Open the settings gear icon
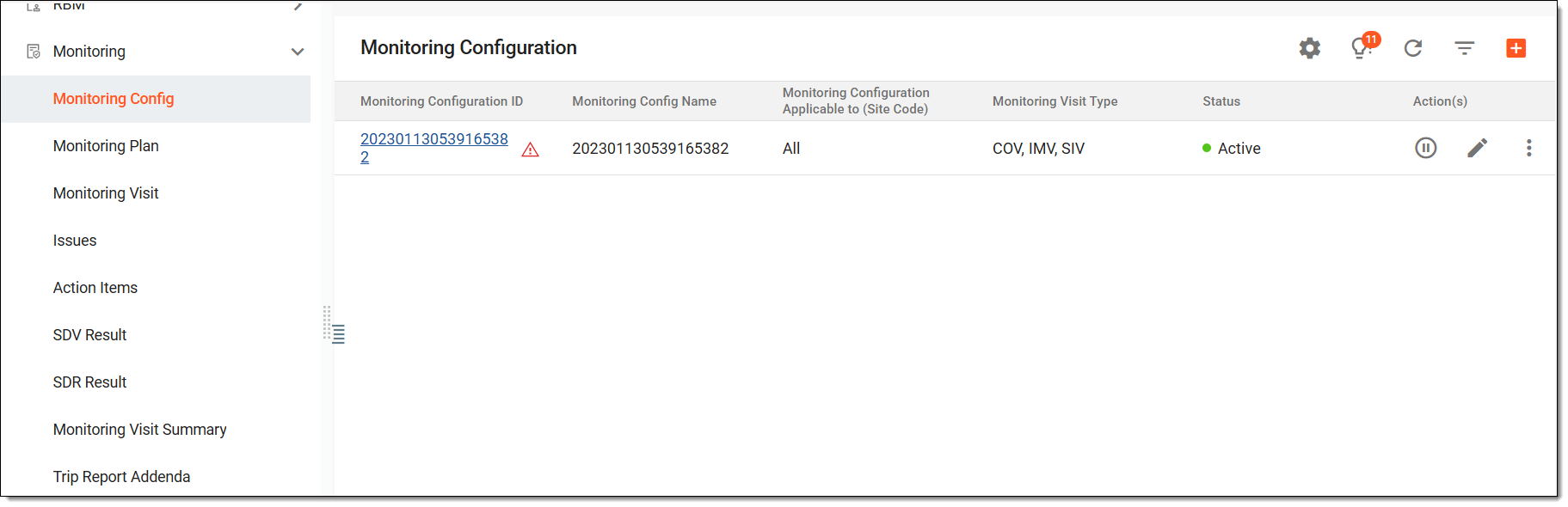The height and width of the screenshot is (507, 1568). coord(1309,48)
